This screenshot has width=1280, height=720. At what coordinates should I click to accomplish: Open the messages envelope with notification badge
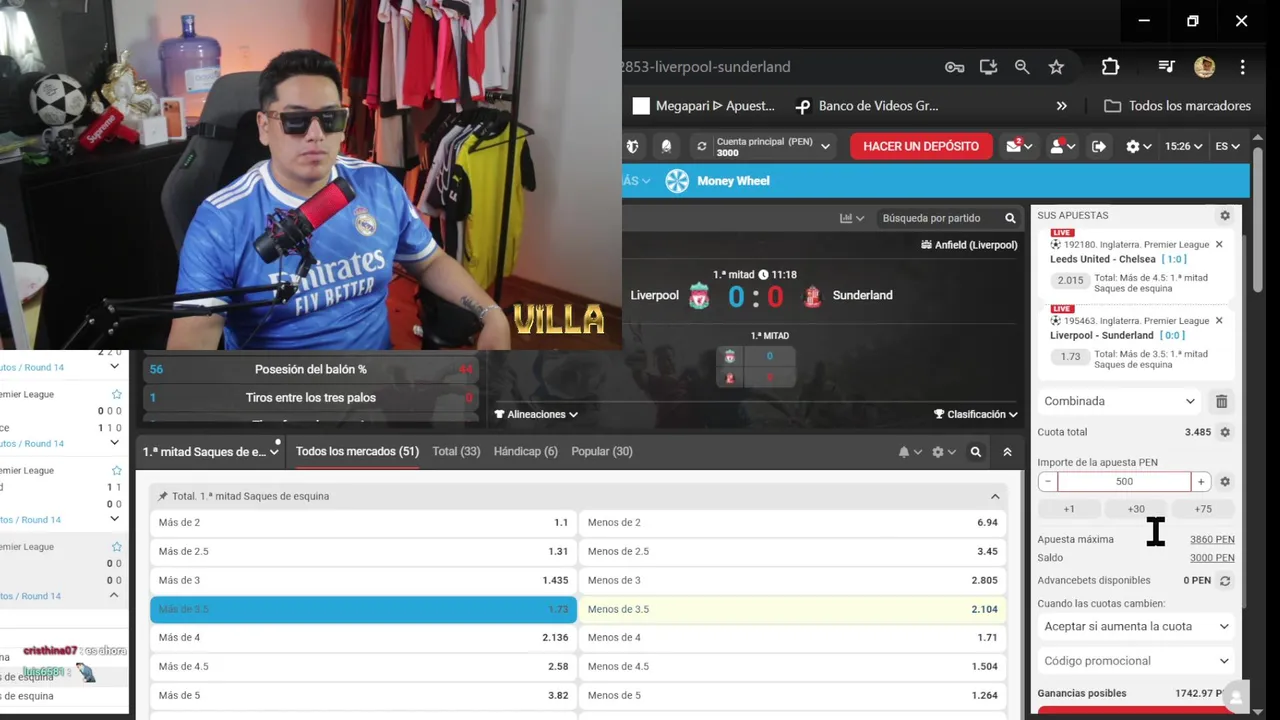point(1019,146)
